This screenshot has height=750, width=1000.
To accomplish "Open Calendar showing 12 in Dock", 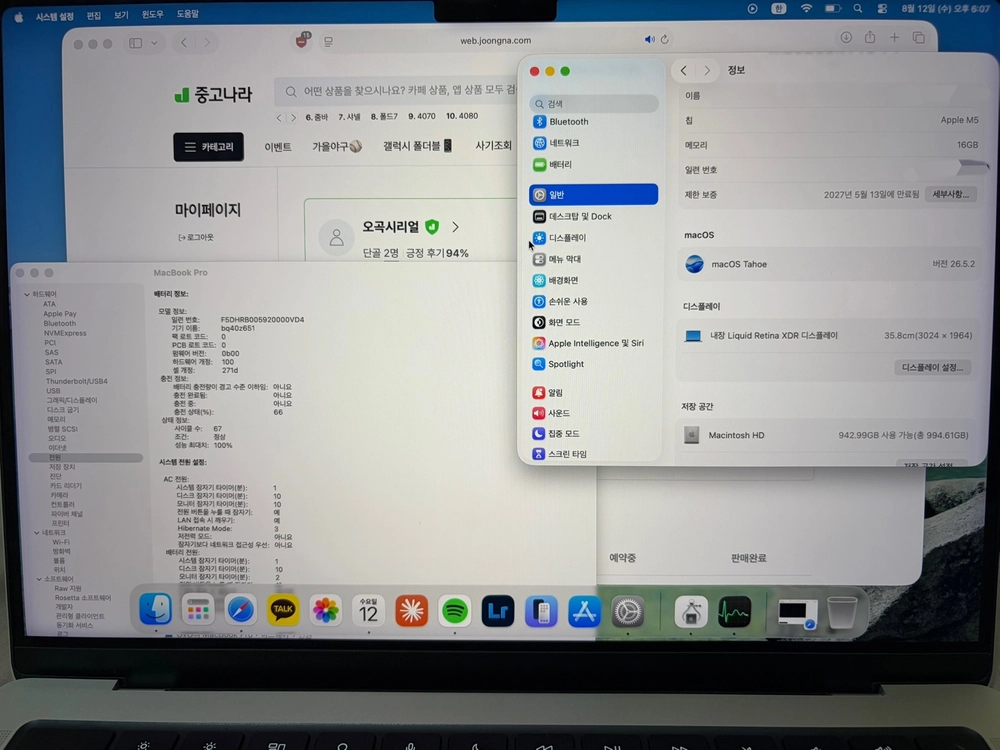I will coord(368,611).
